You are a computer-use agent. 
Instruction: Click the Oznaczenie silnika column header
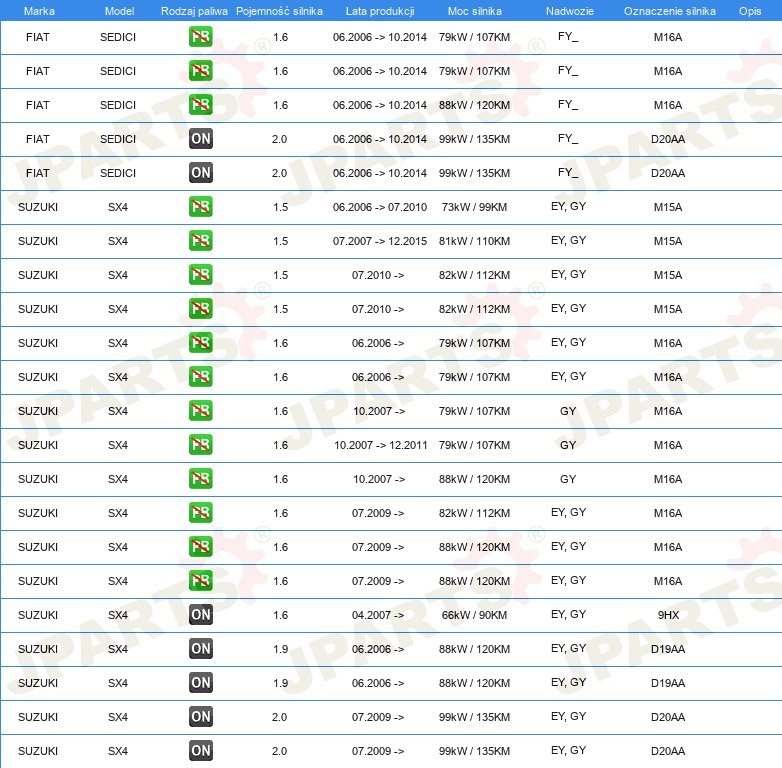coord(669,11)
